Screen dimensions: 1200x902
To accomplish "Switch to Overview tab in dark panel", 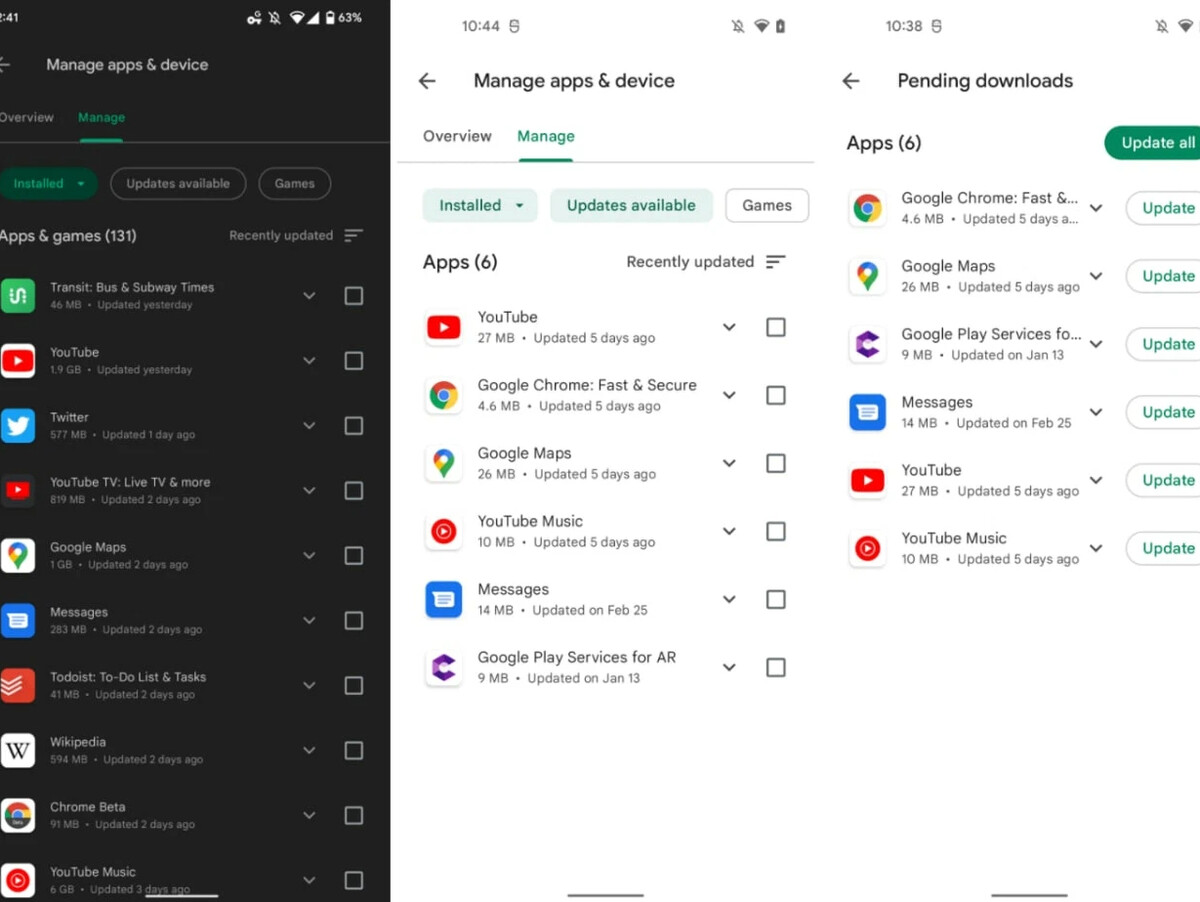I will (x=26, y=117).
